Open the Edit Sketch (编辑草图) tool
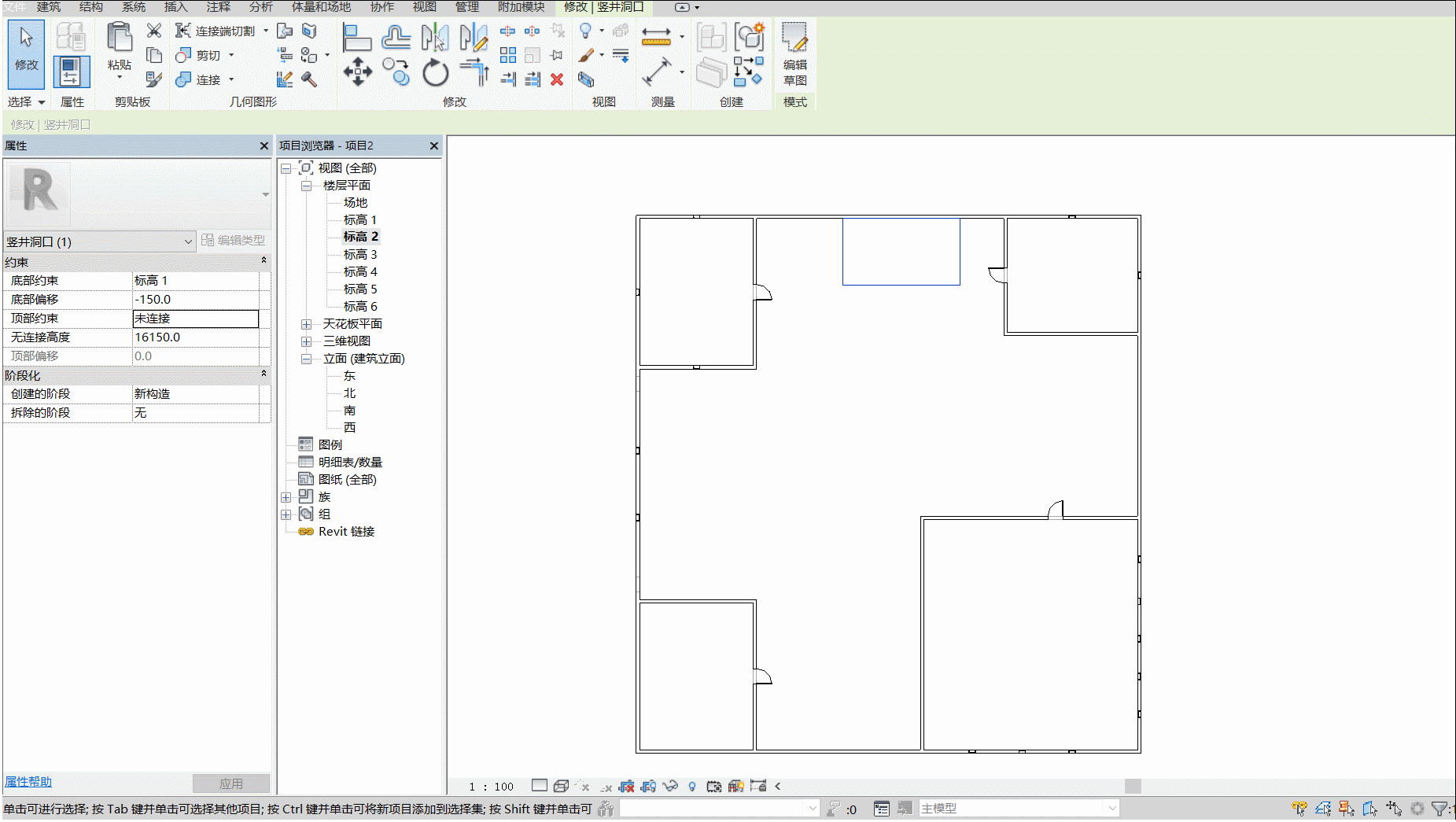Screen dimensions: 1456x822 (795, 55)
